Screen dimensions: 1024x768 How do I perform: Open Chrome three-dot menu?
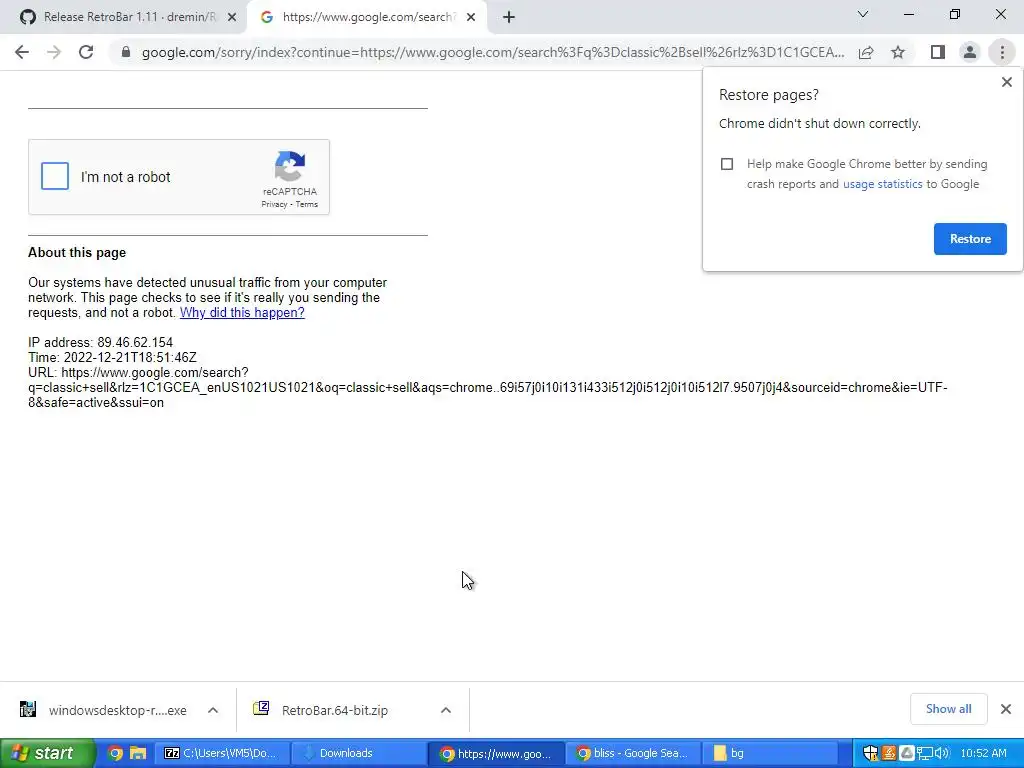pos(1002,52)
